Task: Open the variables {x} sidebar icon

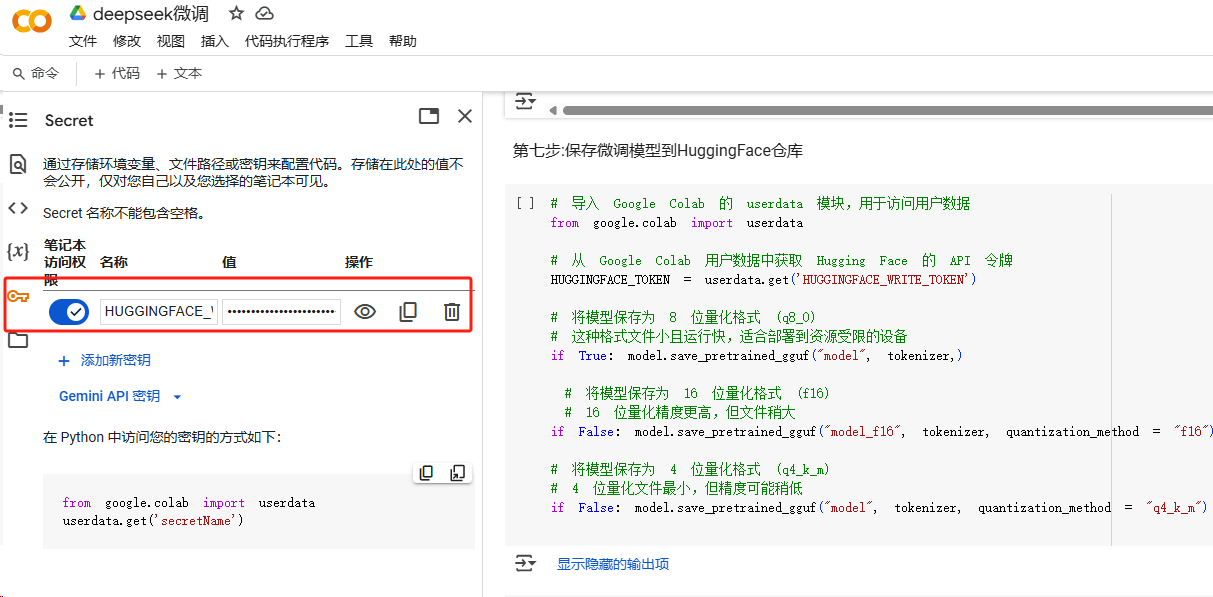Action: (x=18, y=251)
